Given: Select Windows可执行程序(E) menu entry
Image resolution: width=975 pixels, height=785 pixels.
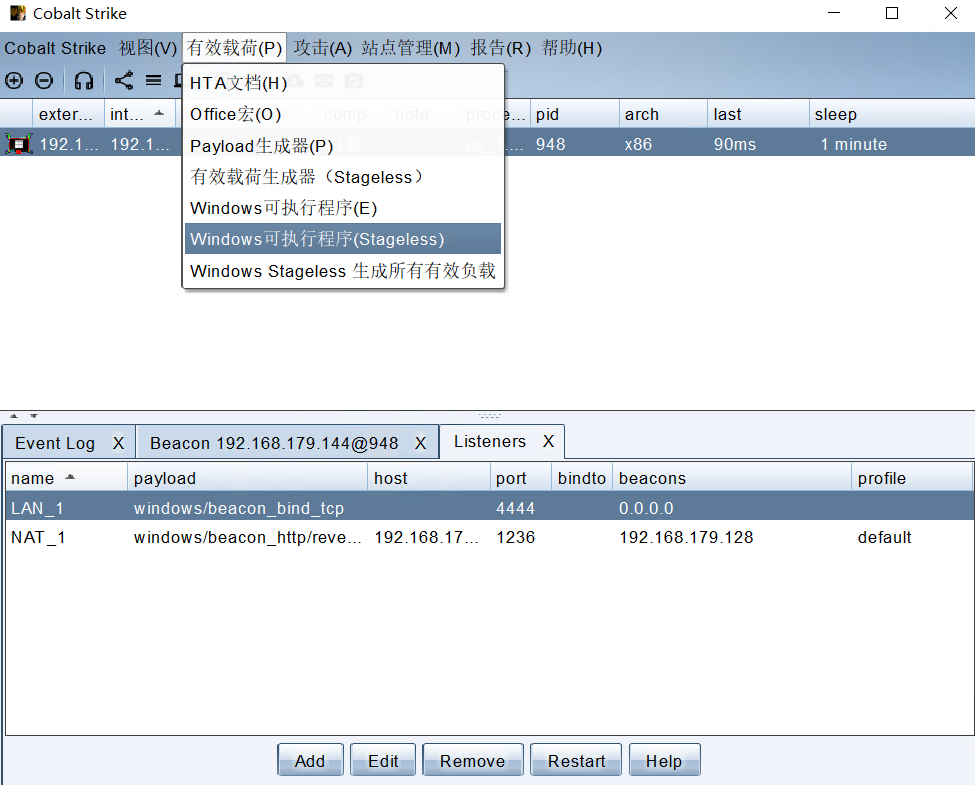Looking at the screenshot, I should coord(343,208).
